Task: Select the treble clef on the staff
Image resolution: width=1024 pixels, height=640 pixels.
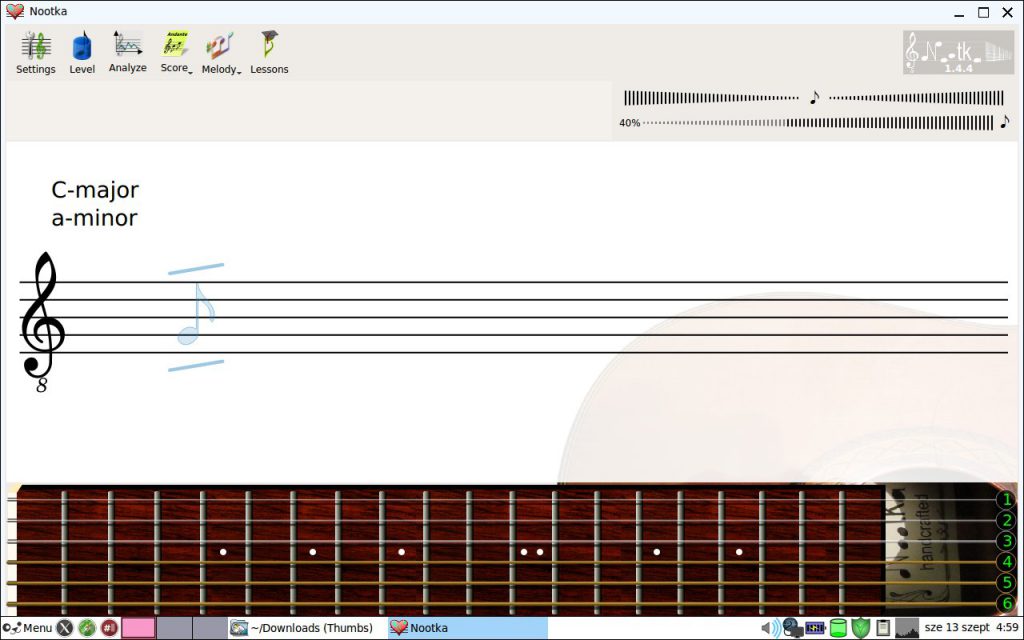Action: [x=42, y=320]
